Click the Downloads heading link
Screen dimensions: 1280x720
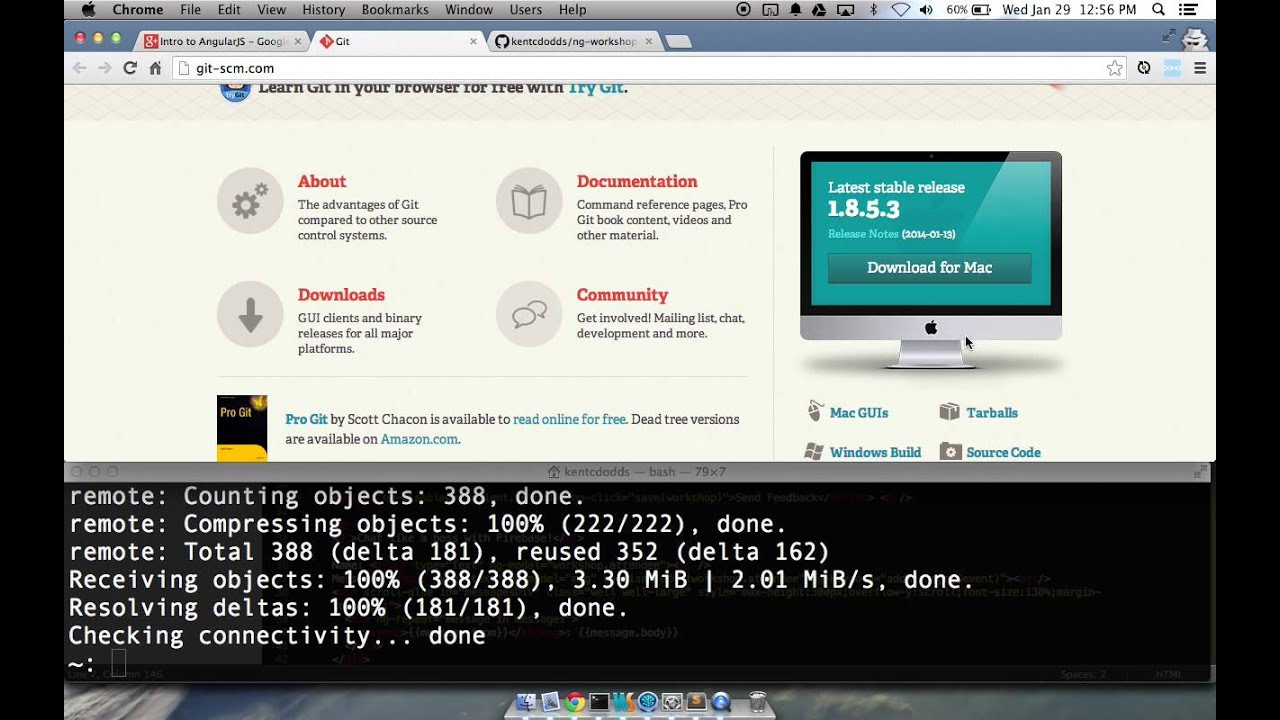pyautogui.click(x=341, y=294)
